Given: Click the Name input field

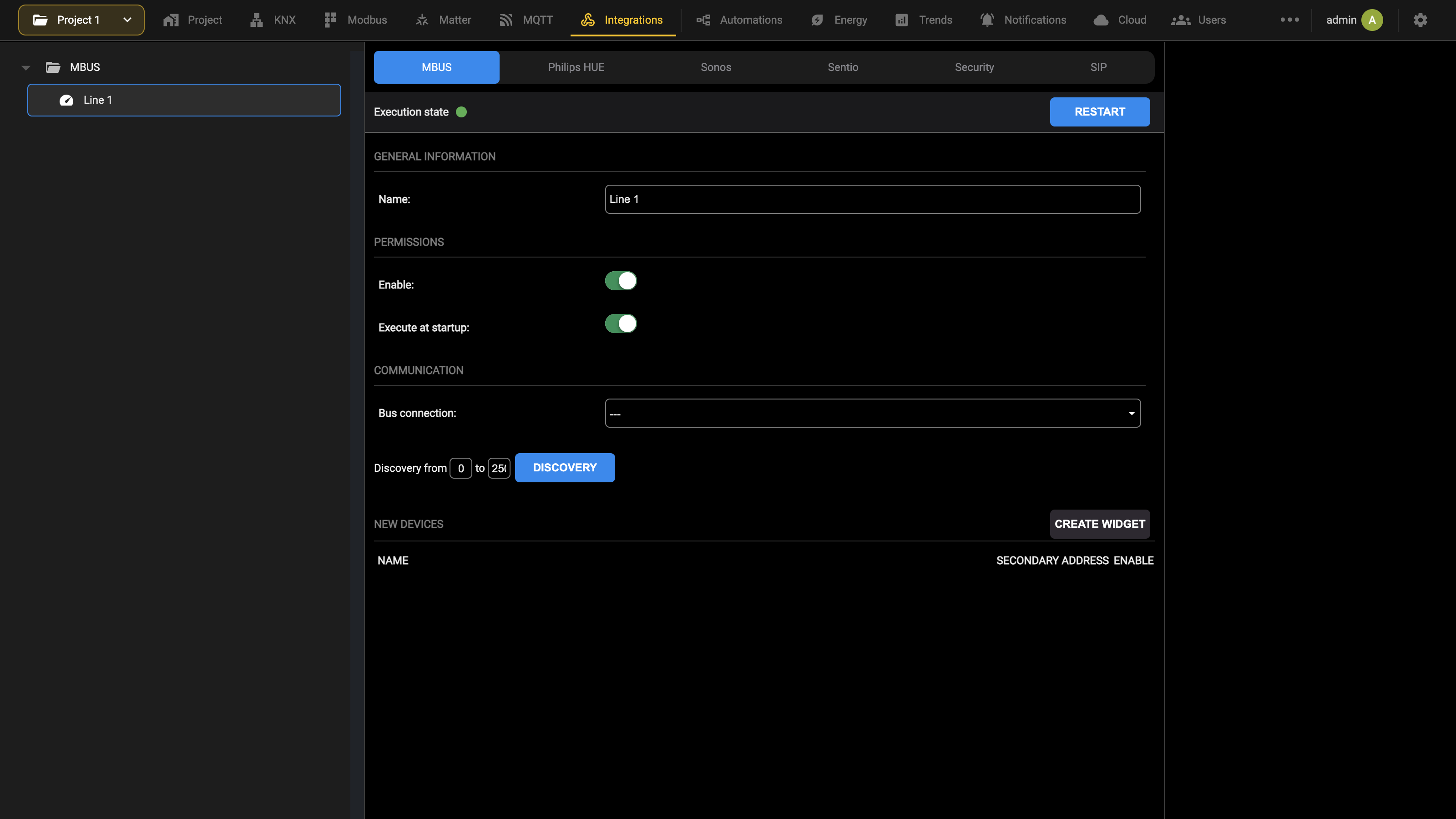Looking at the screenshot, I should click(873, 200).
